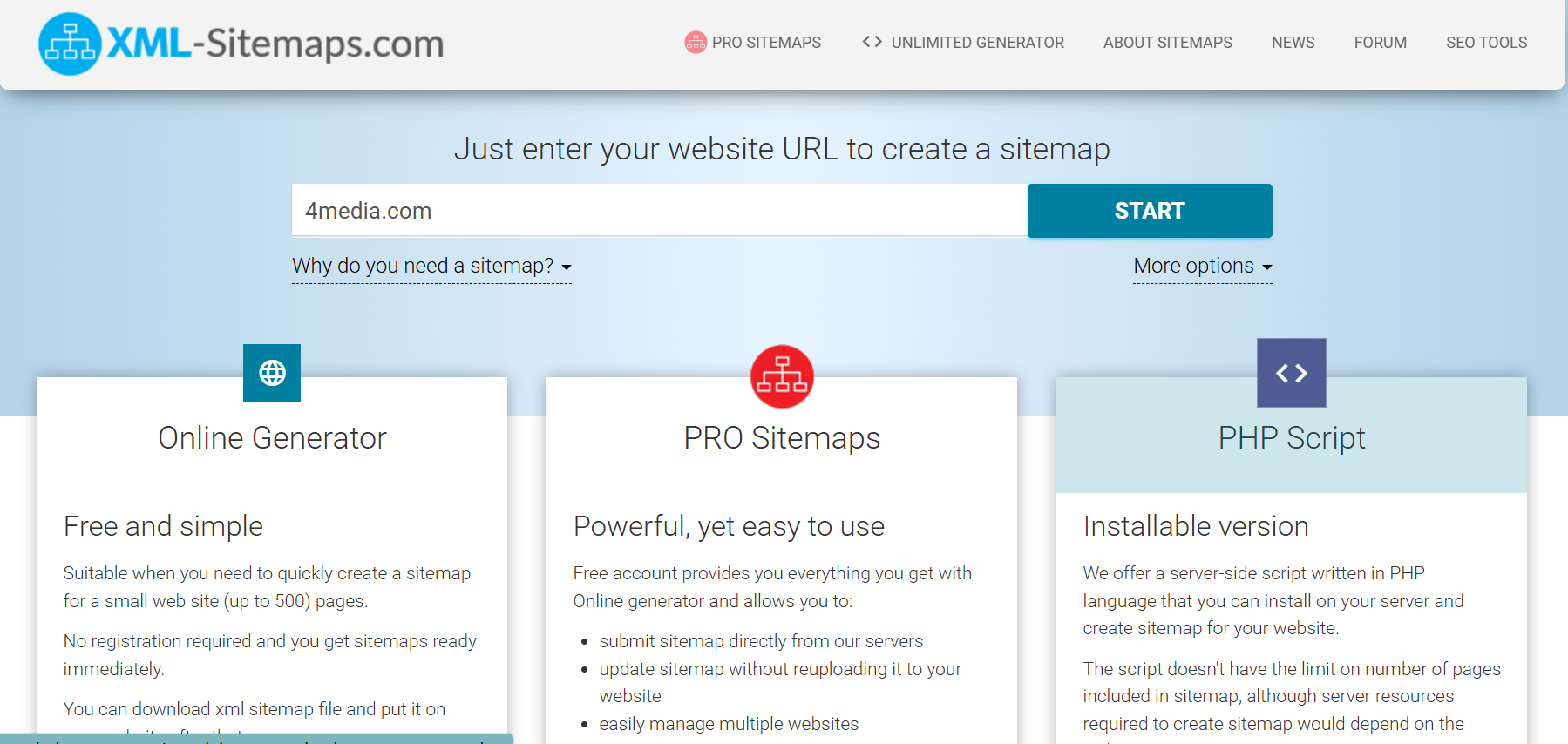Click the angle brackets icon beside Unlimited Generator
This screenshot has width=1568, height=744.
pyautogui.click(x=872, y=42)
